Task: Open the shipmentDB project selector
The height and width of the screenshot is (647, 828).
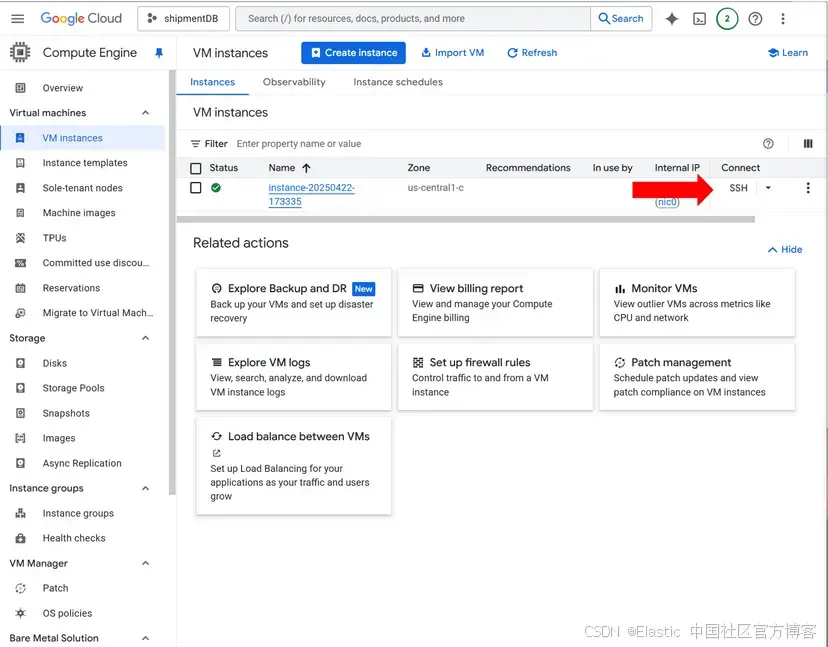Action: click(183, 18)
